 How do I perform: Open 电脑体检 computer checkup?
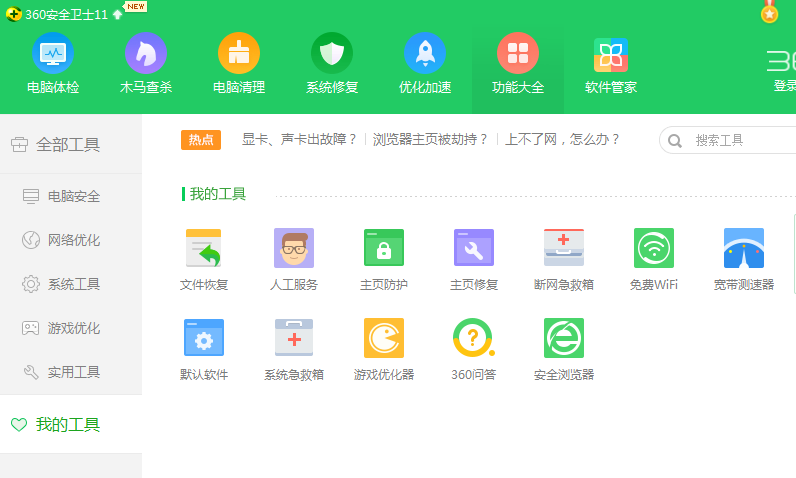click(x=53, y=64)
